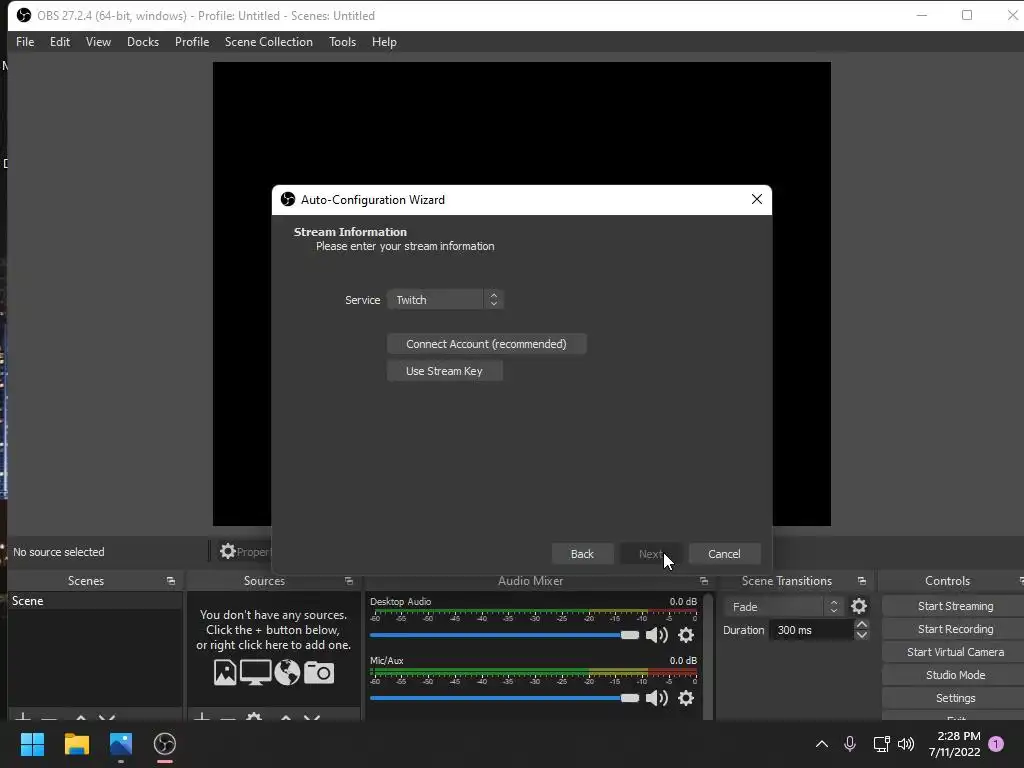
Task: Click the display capture monitor icon
Action: (x=255, y=672)
